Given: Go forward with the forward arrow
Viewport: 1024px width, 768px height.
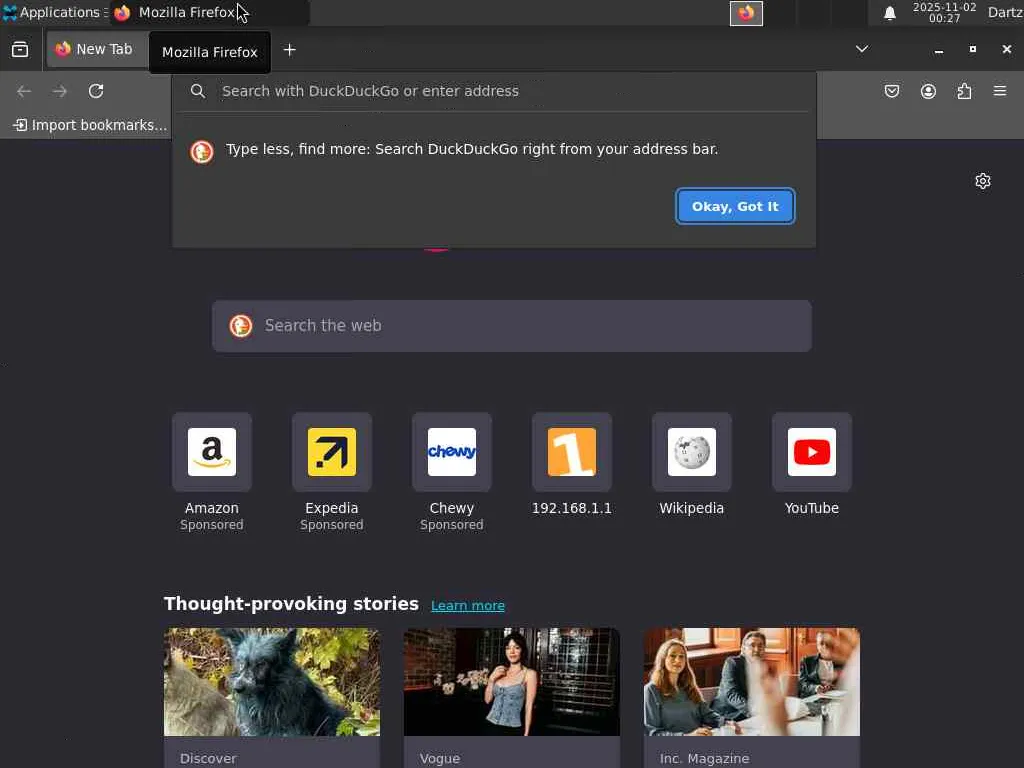Looking at the screenshot, I should click(60, 91).
